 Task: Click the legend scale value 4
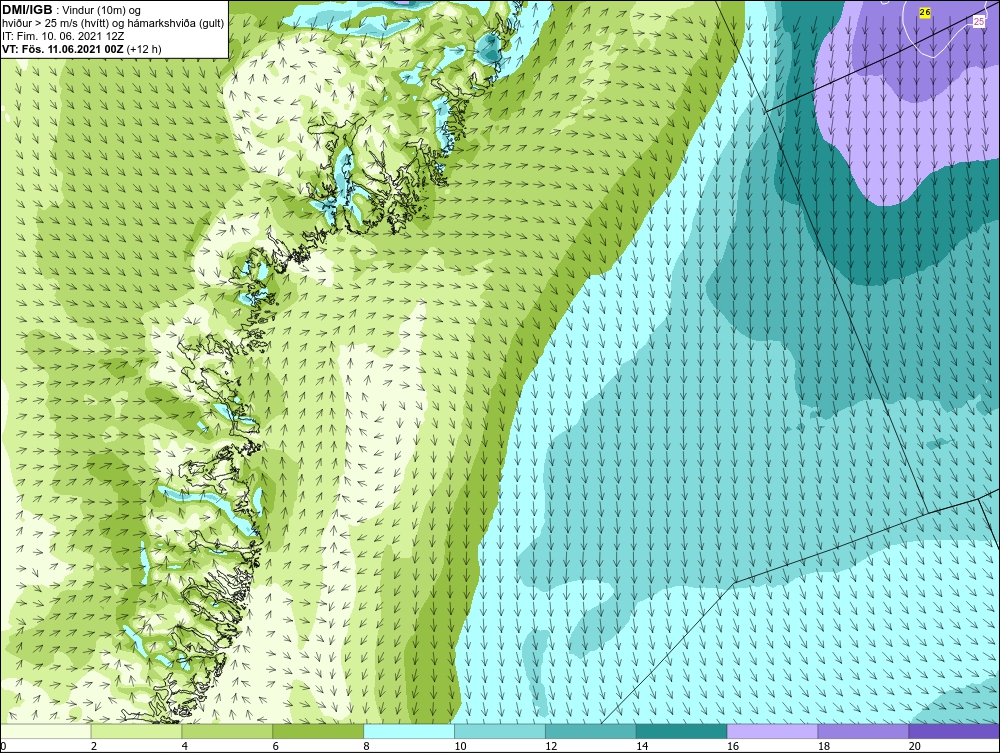coord(185,747)
